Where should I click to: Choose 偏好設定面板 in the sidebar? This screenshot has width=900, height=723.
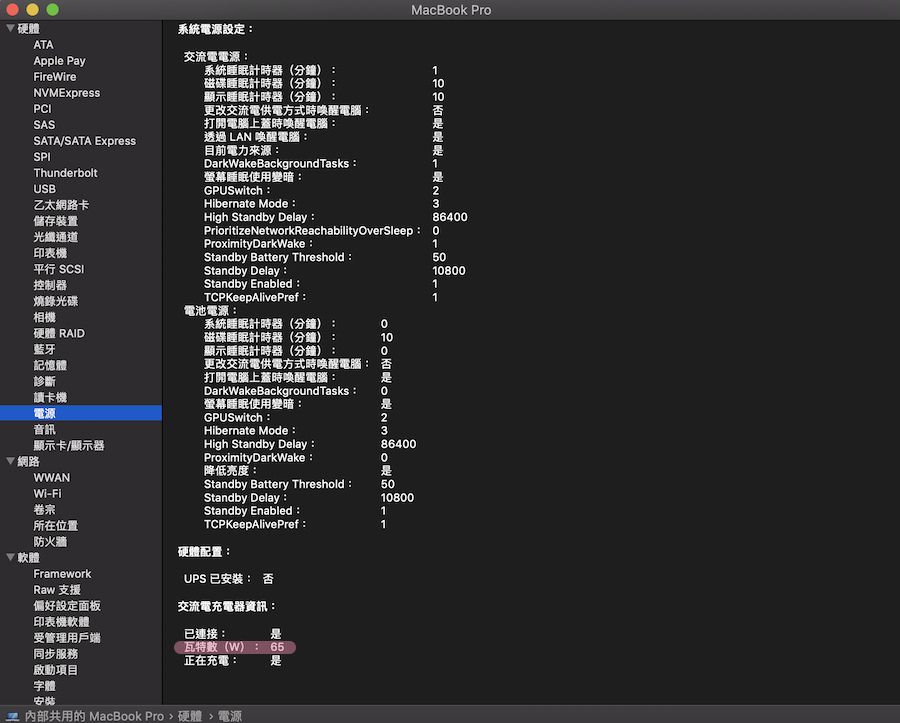pyautogui.click(x=67, y=607)
